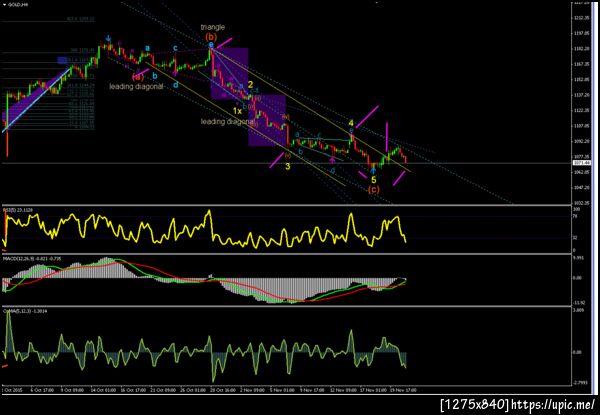Image resolution: width=600 pixels, height=415 pixels.
Task: Click the 1062.05 price scale value
Action: 581,172
